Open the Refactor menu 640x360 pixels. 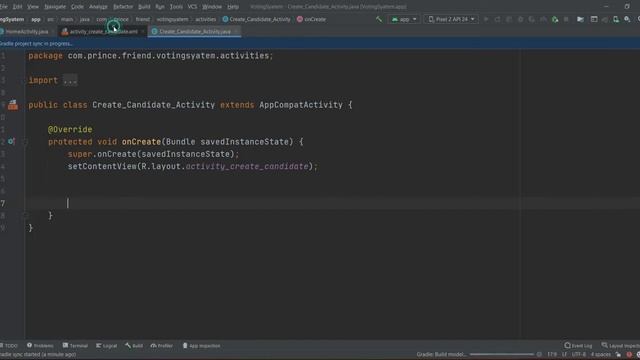(x=123, y=7)
